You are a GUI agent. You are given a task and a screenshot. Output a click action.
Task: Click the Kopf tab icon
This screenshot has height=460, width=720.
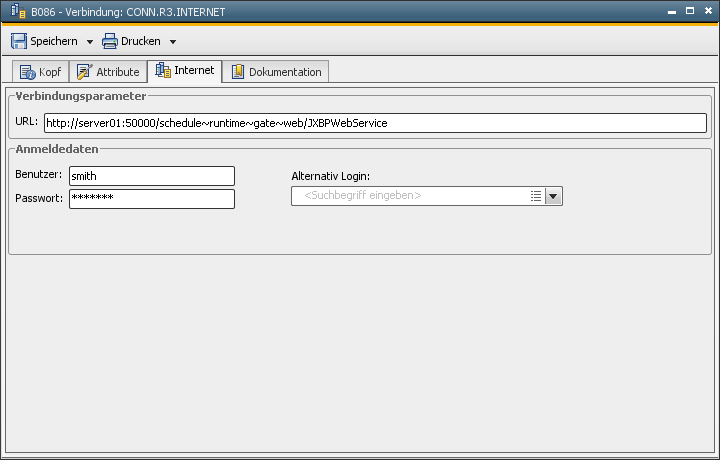click(28, 72)
